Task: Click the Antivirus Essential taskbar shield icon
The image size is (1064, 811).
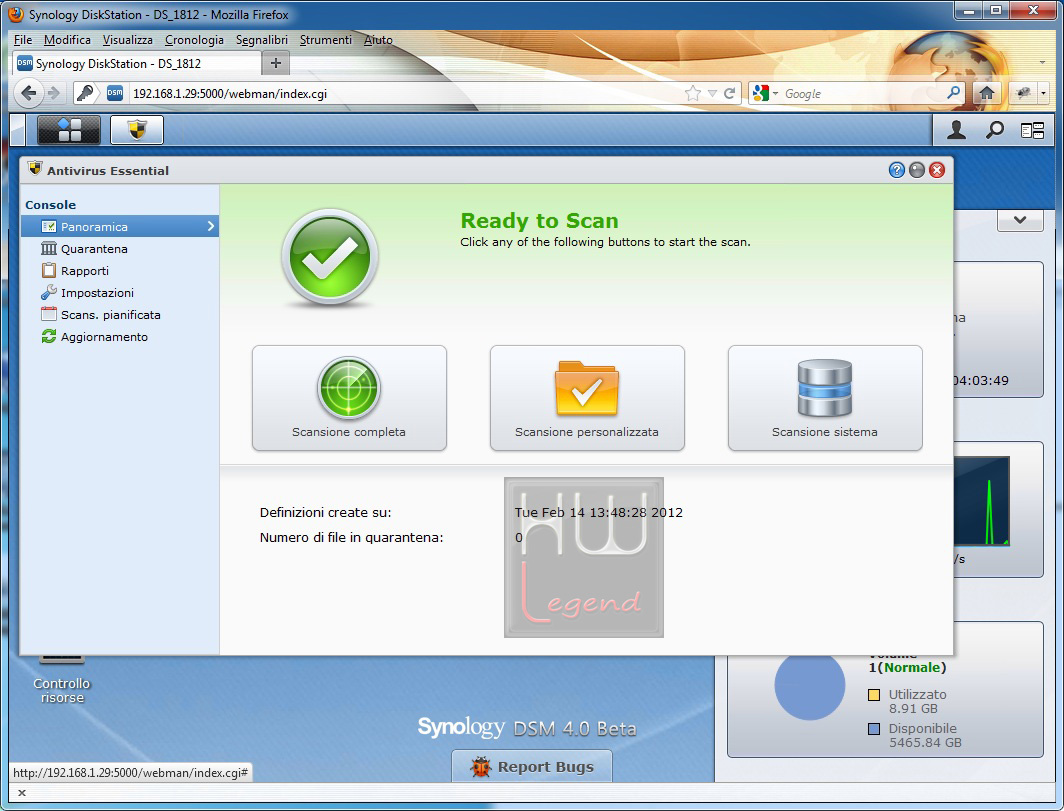Action: 137,130
